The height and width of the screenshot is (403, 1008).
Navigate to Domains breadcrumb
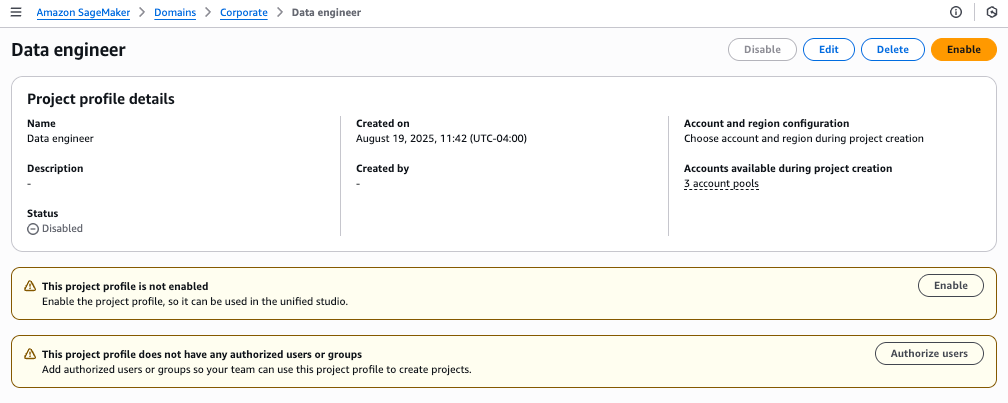pyautogui.click(x=175, y=12)
